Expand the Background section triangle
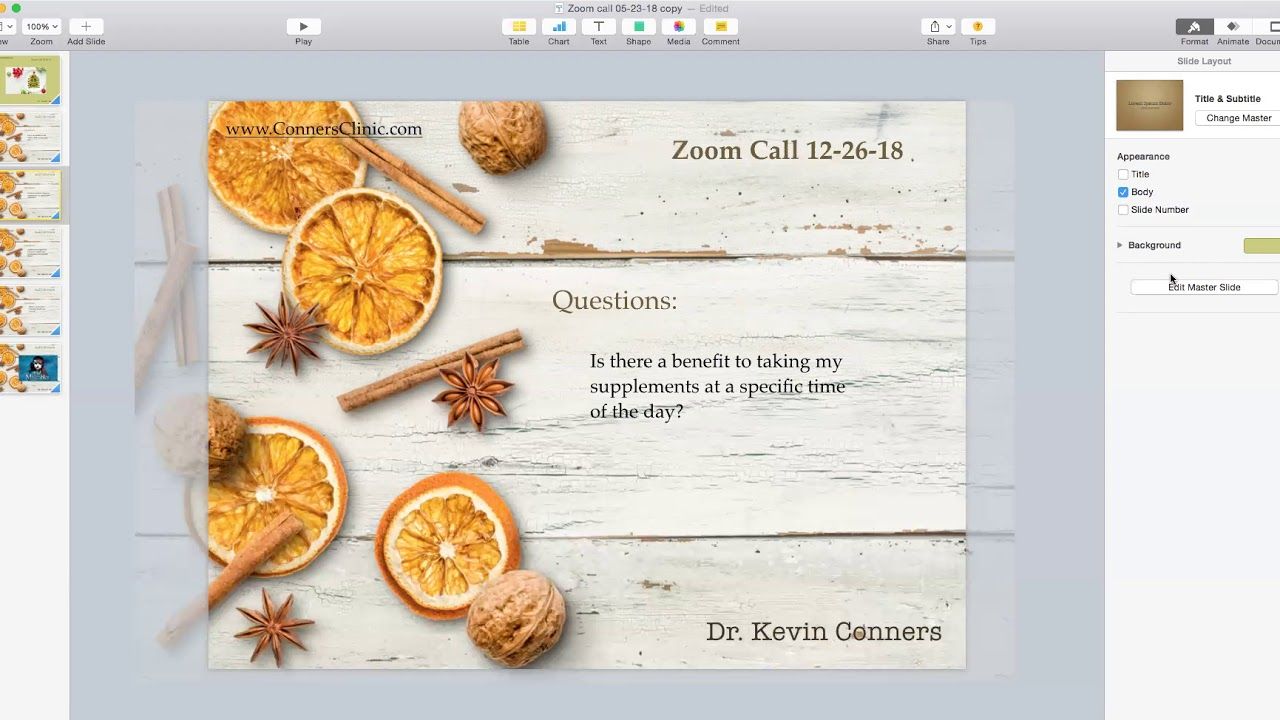 [x=1120, y=245]
